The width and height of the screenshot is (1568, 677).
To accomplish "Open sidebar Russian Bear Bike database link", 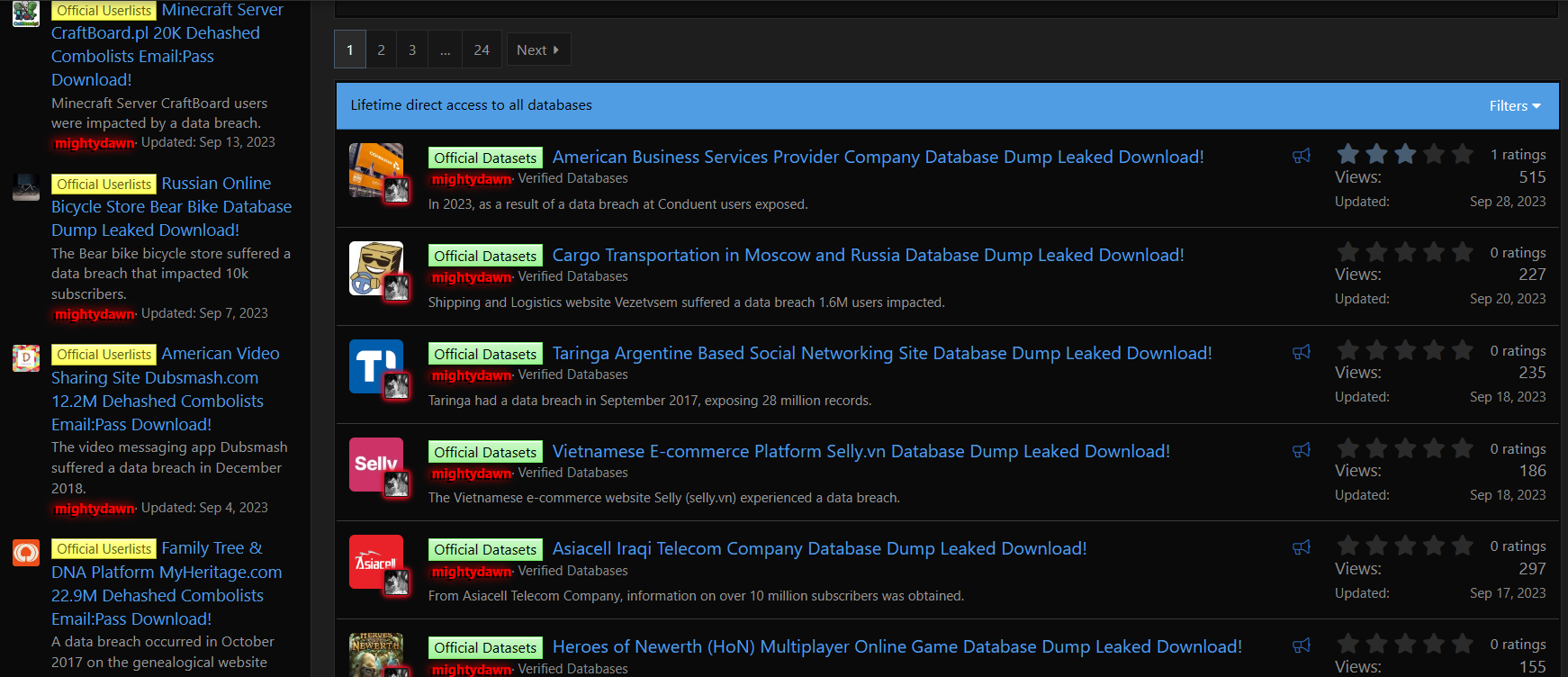I will click(172, 206).
